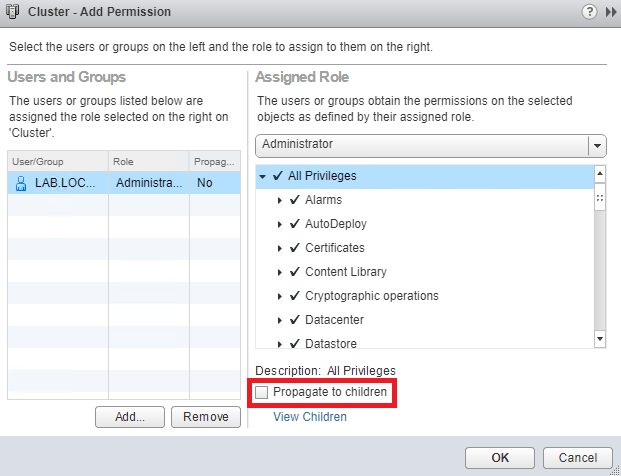Enable Propagate to children checkbox
The width and height of the screenshot is (621, 476).
pyautogui.click(x=262, y=393)
